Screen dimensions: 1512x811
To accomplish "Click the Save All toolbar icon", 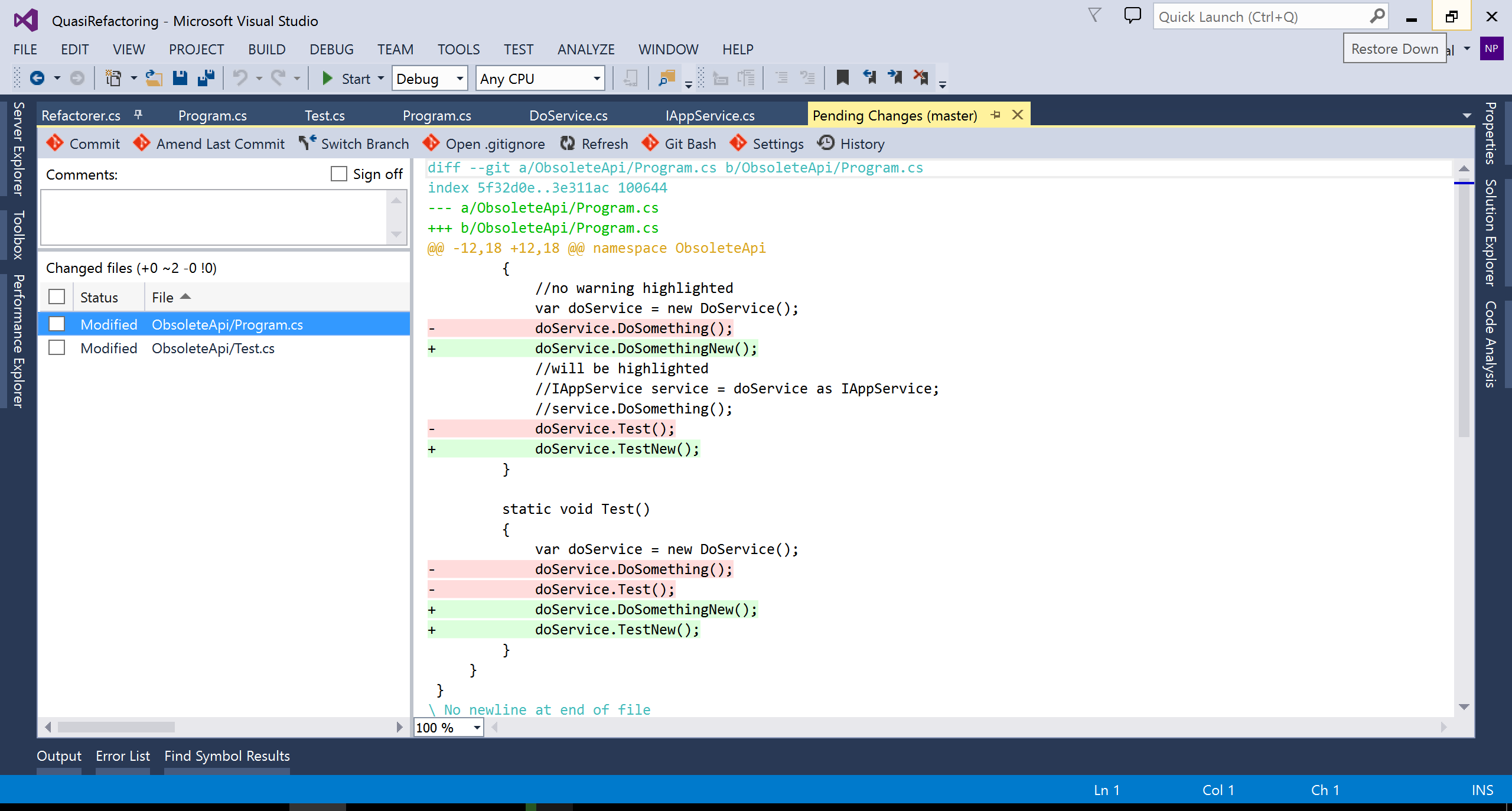I will pyautogui.click(x=206, y=78).
